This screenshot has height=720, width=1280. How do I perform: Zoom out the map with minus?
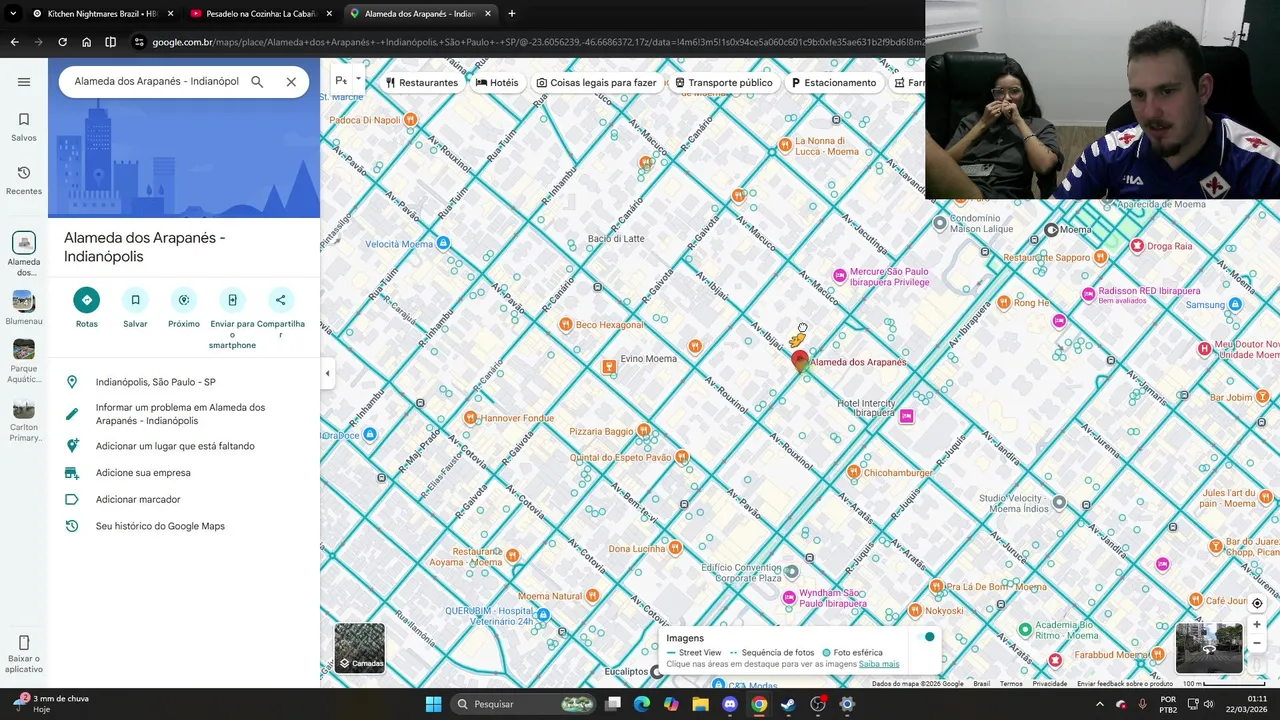pos(1257,643)
